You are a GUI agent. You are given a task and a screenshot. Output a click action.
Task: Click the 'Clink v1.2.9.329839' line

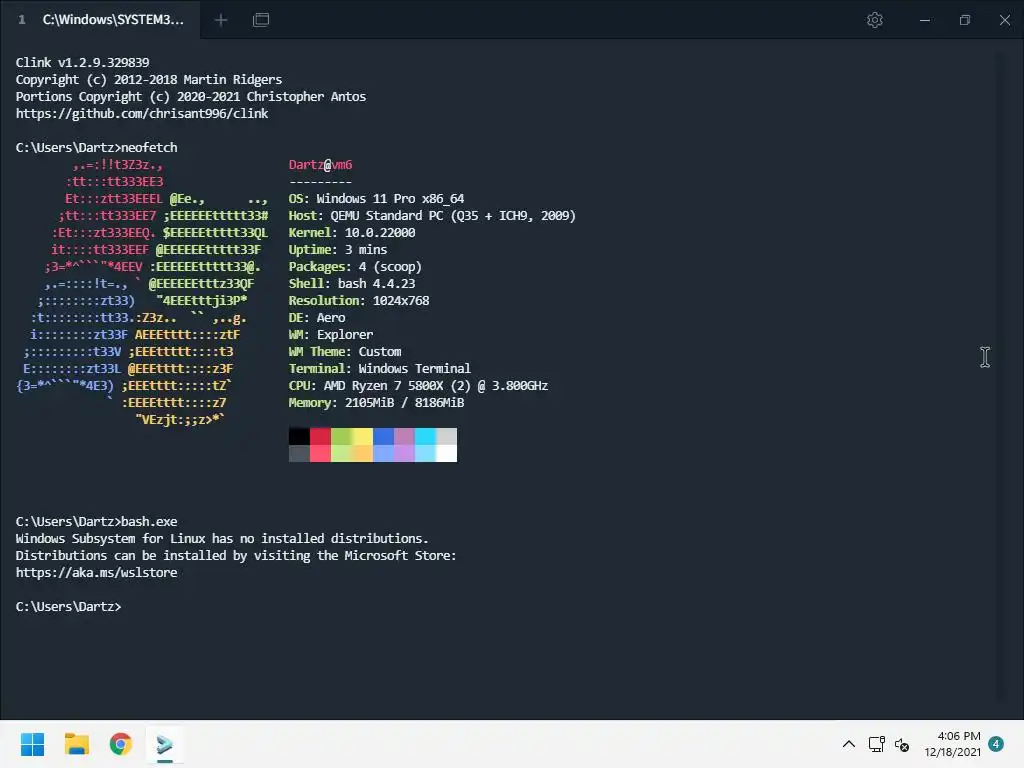[x=82, y=63]
